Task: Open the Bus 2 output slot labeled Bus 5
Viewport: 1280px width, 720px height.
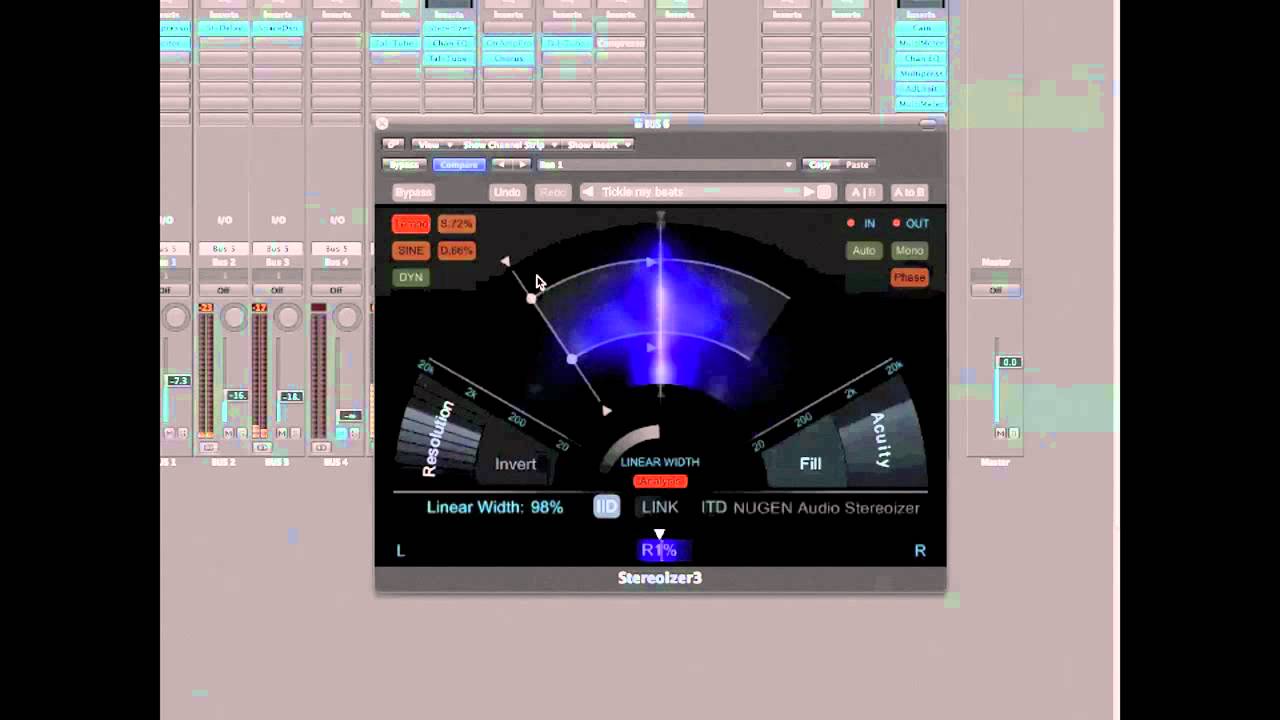Action: (223, 248)
